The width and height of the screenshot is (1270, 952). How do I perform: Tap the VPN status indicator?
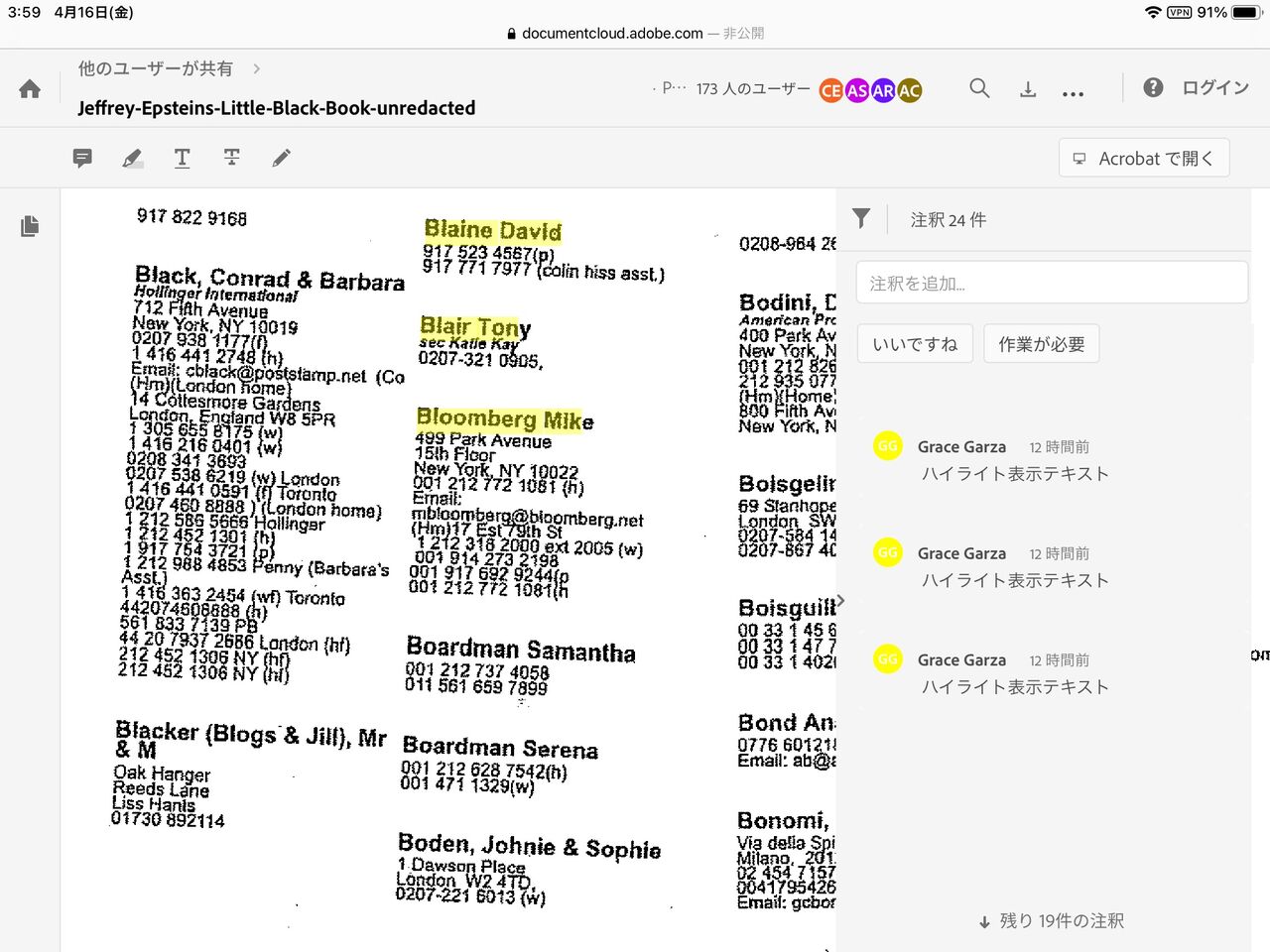tap(1180, 13)
